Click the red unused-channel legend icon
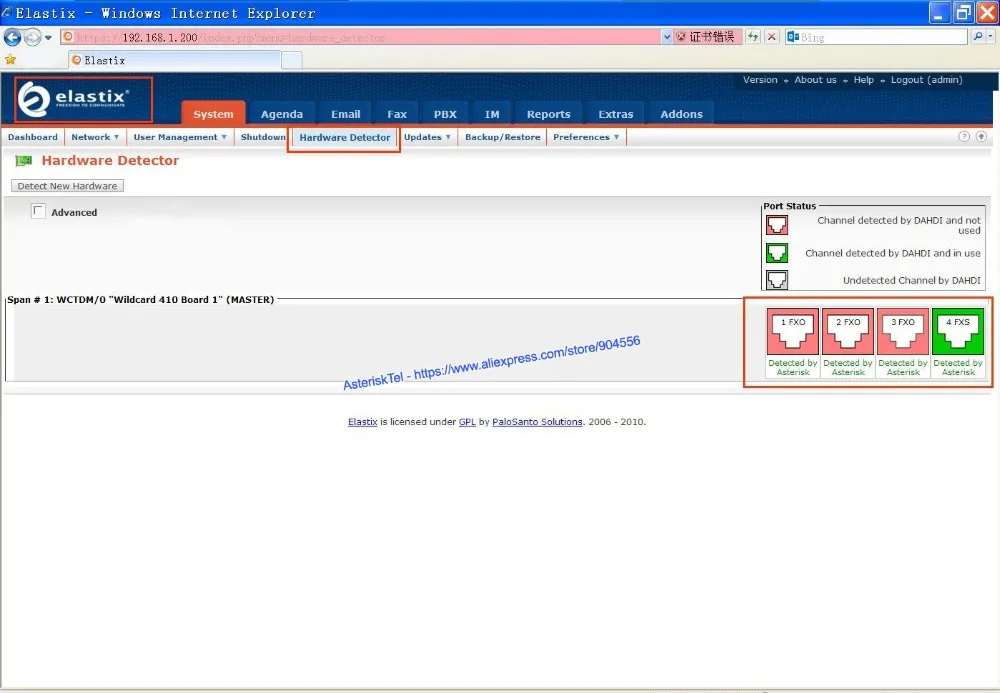The height and width of the screenshot is (693, 1000). (x=777, y=225)
